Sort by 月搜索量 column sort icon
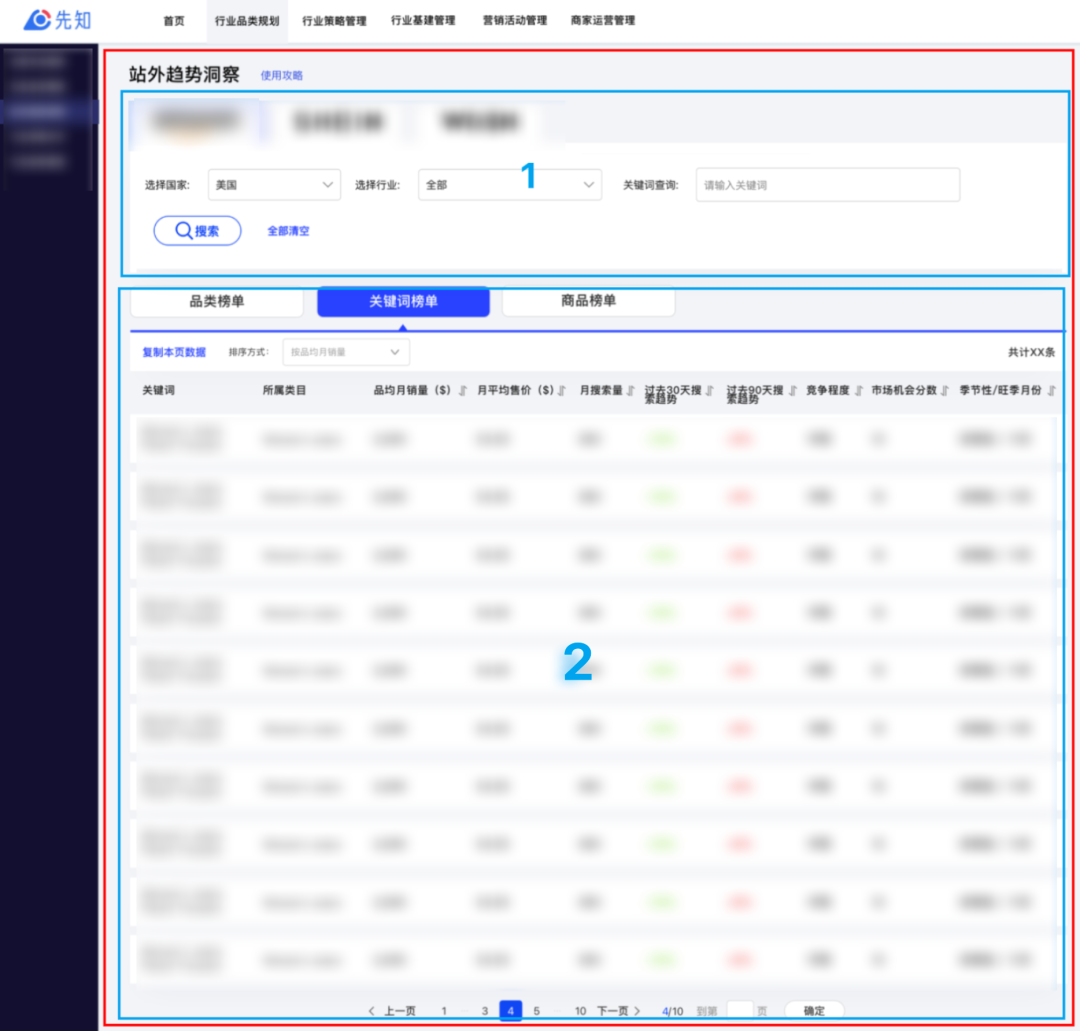The width and height of the screenshot is (1080, 1031). click(x=630, y=390)
